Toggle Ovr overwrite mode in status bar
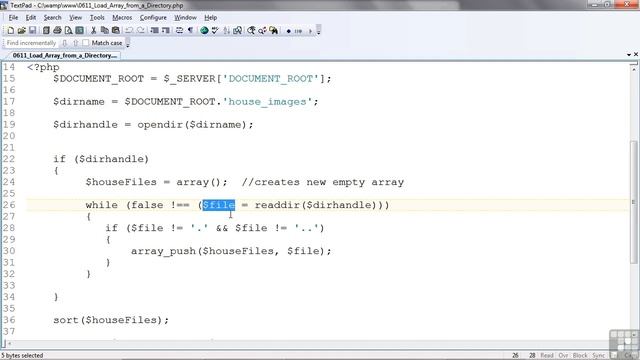Screen dimensions: 640x360 click(563, 356)
